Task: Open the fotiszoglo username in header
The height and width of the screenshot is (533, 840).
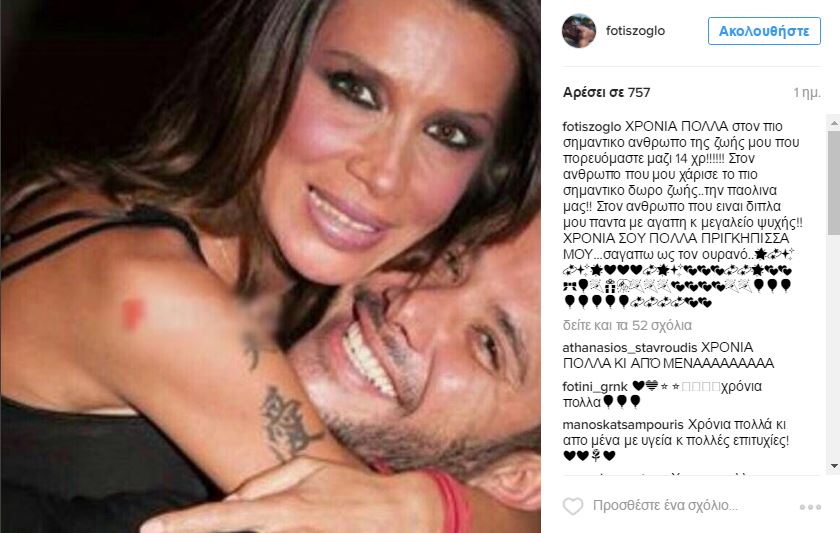Action: (635, 31)
